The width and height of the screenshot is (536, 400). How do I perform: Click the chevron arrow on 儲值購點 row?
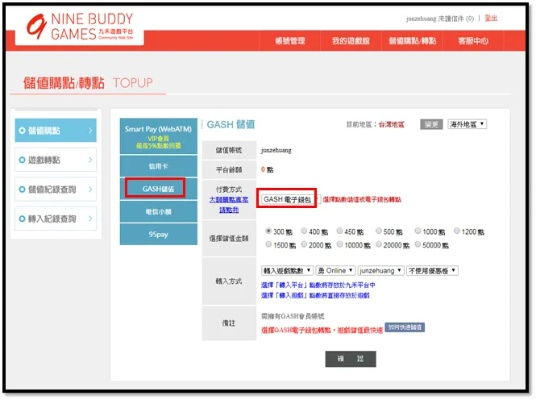click(x=90, y=131)
